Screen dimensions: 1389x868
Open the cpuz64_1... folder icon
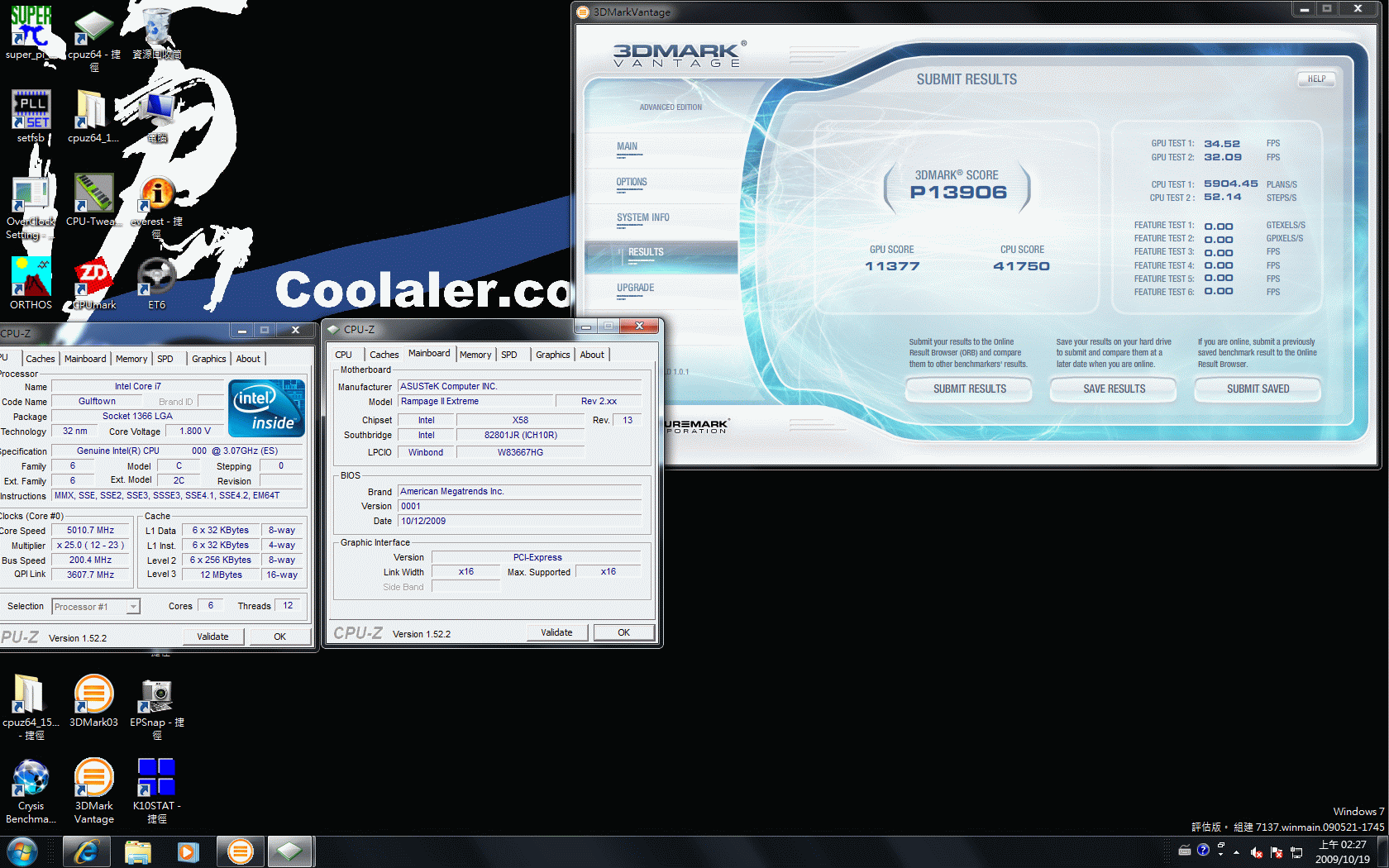(93, 116)
